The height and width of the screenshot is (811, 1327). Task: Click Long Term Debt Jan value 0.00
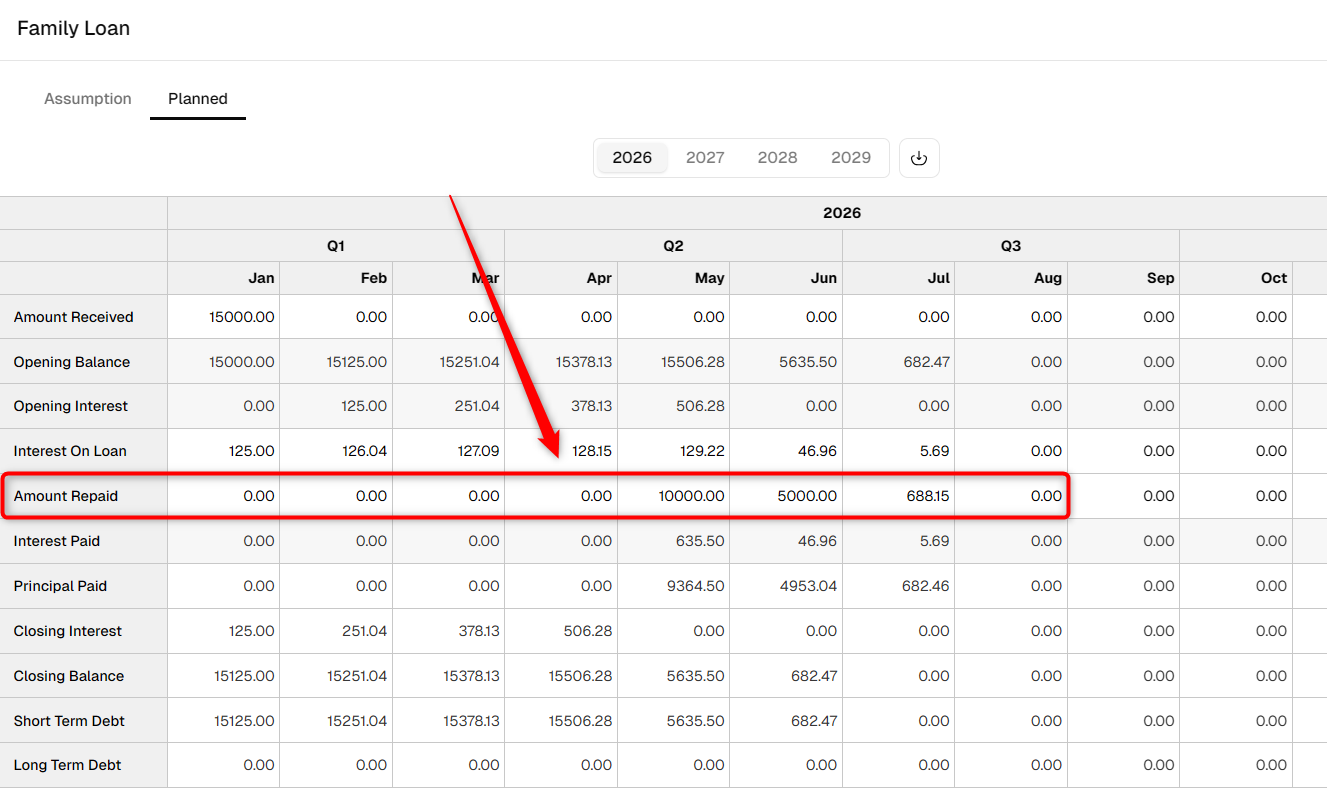259,765
